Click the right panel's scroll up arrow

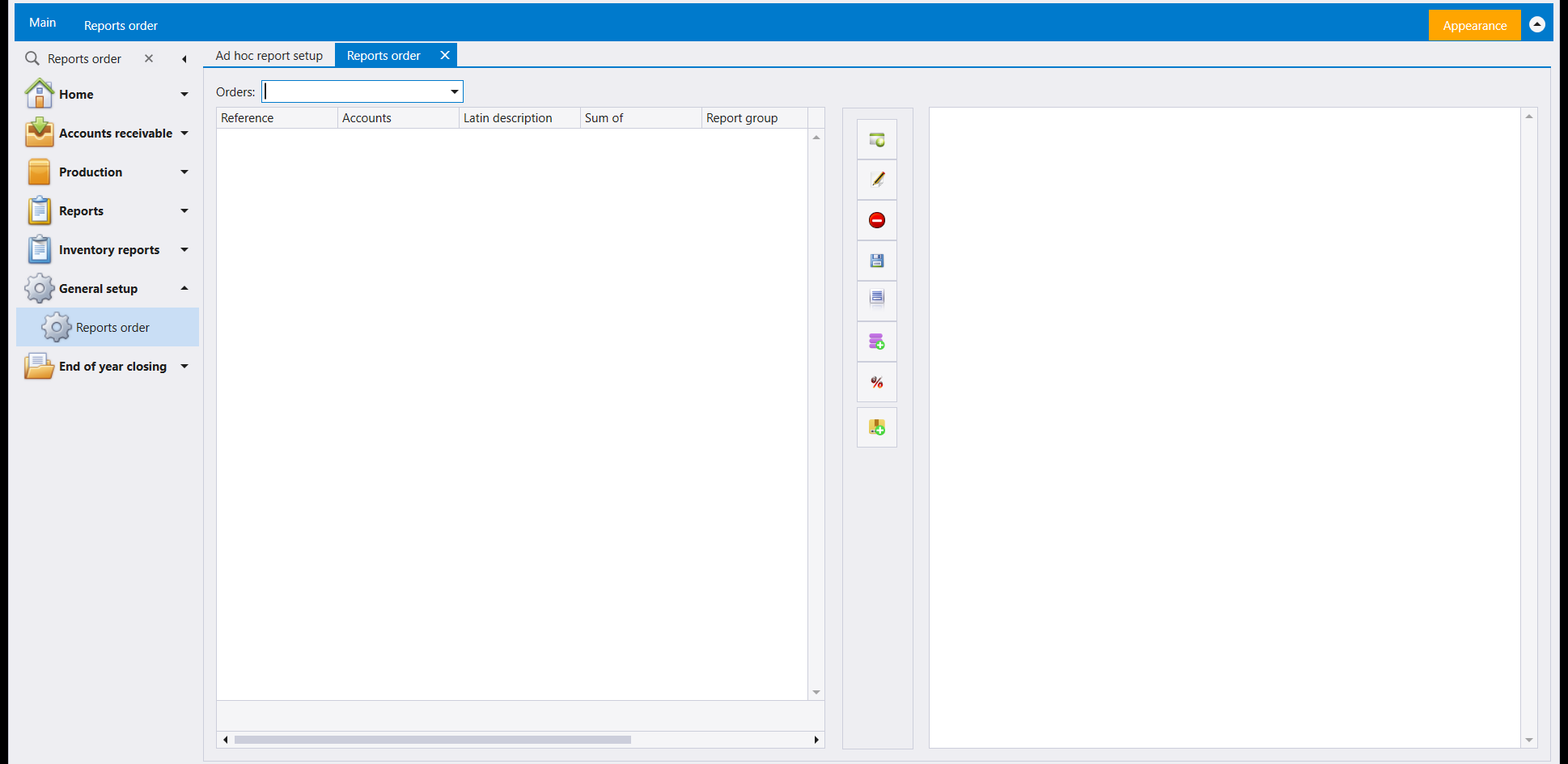point(1529,117)
